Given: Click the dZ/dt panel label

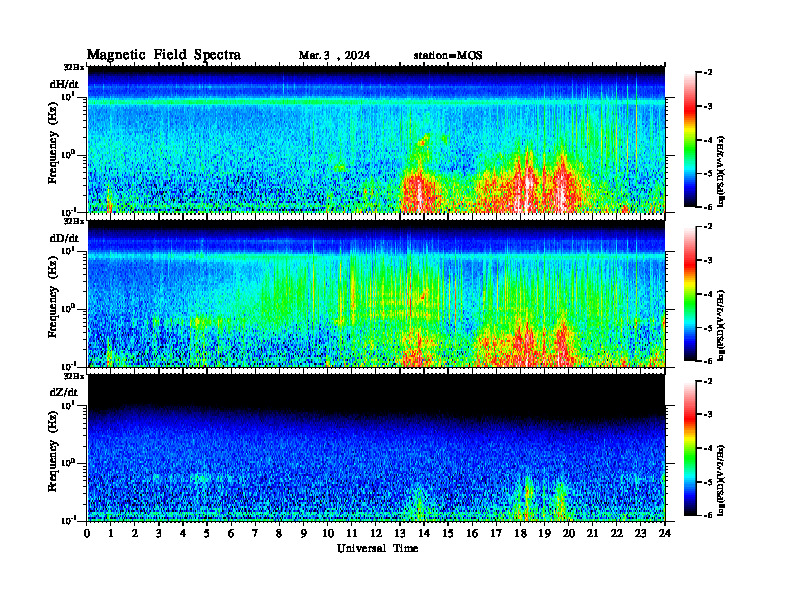Looking at the screenshot, I should pyautogui.click(x=64, y=392).
